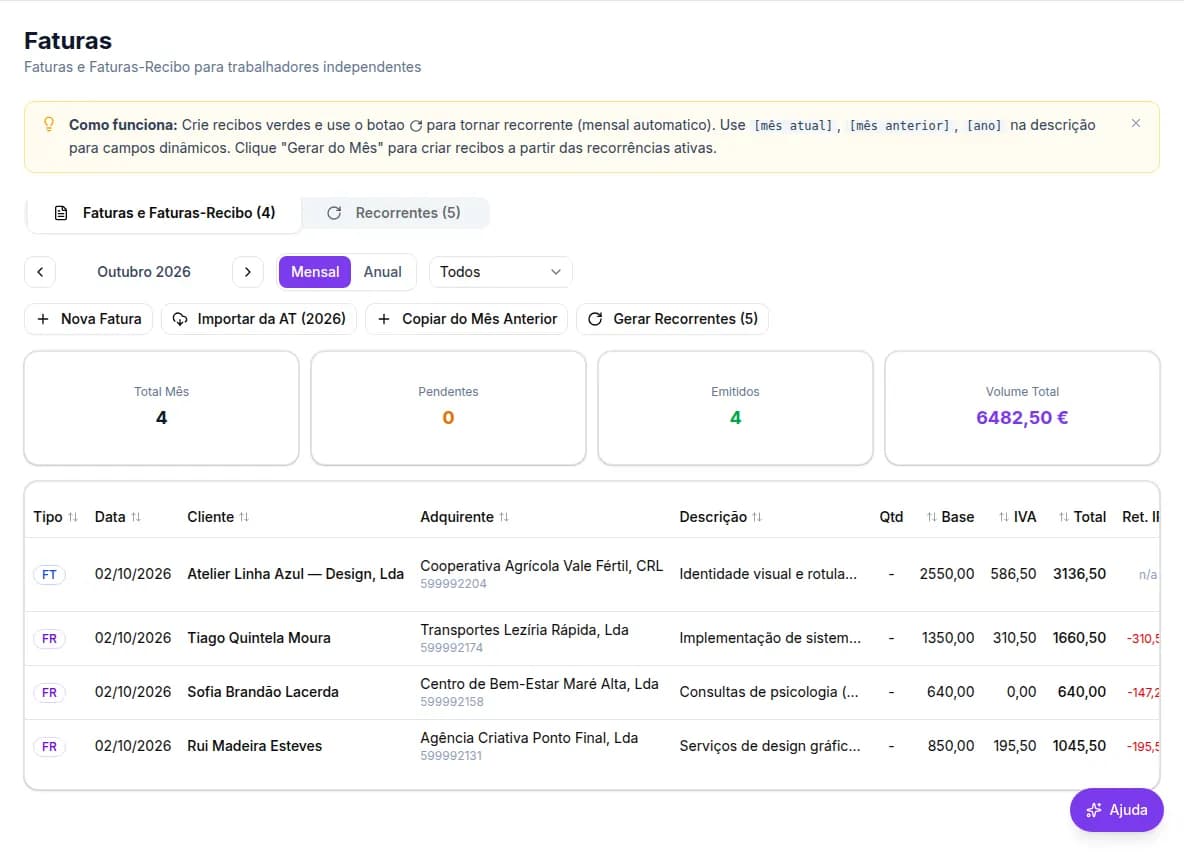Click Cooperativa Agrícola Vale Fértil, CRL
Viewport: 1184px width, 852px height.
tap(541, 566)
